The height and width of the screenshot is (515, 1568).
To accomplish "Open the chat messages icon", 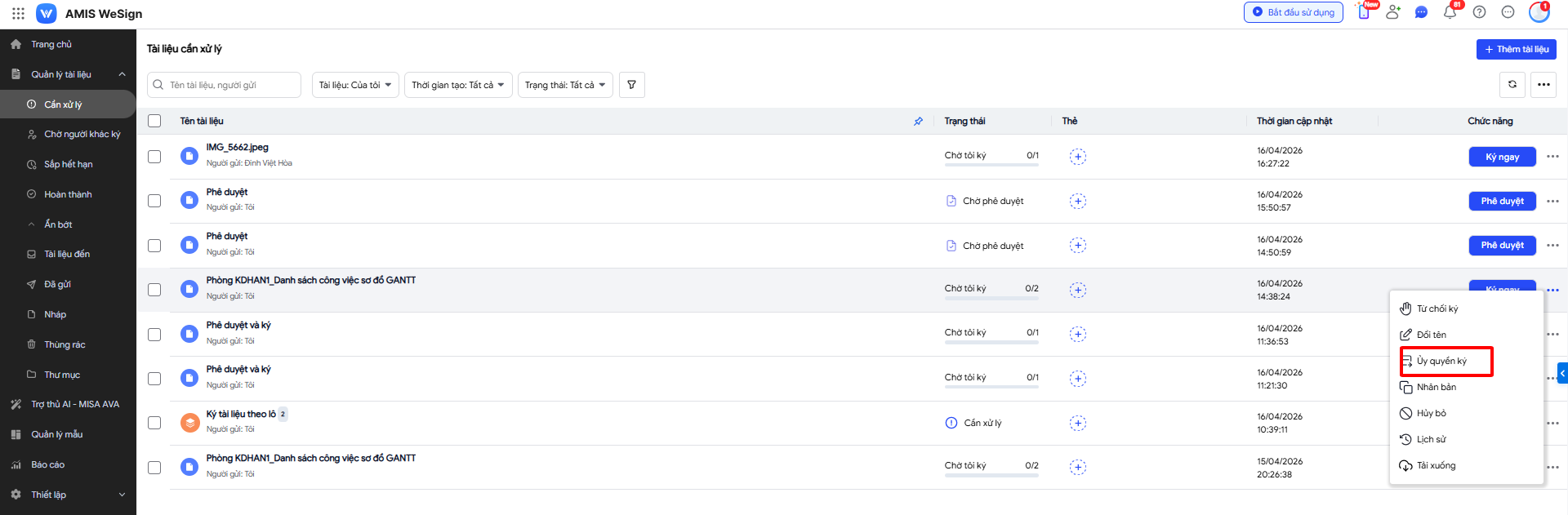I will pyautogui.click(x=1421, y=12).
